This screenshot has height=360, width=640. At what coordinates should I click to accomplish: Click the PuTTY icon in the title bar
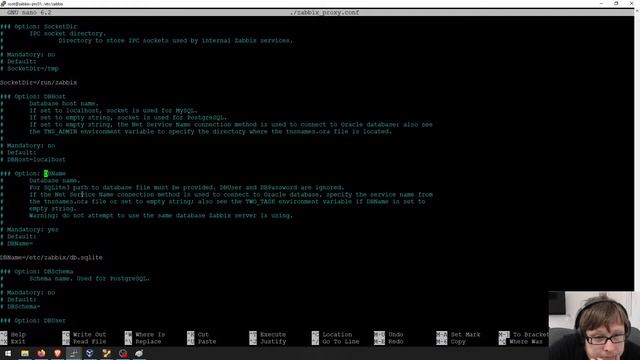pyautogui.click(x=3, y=3)
